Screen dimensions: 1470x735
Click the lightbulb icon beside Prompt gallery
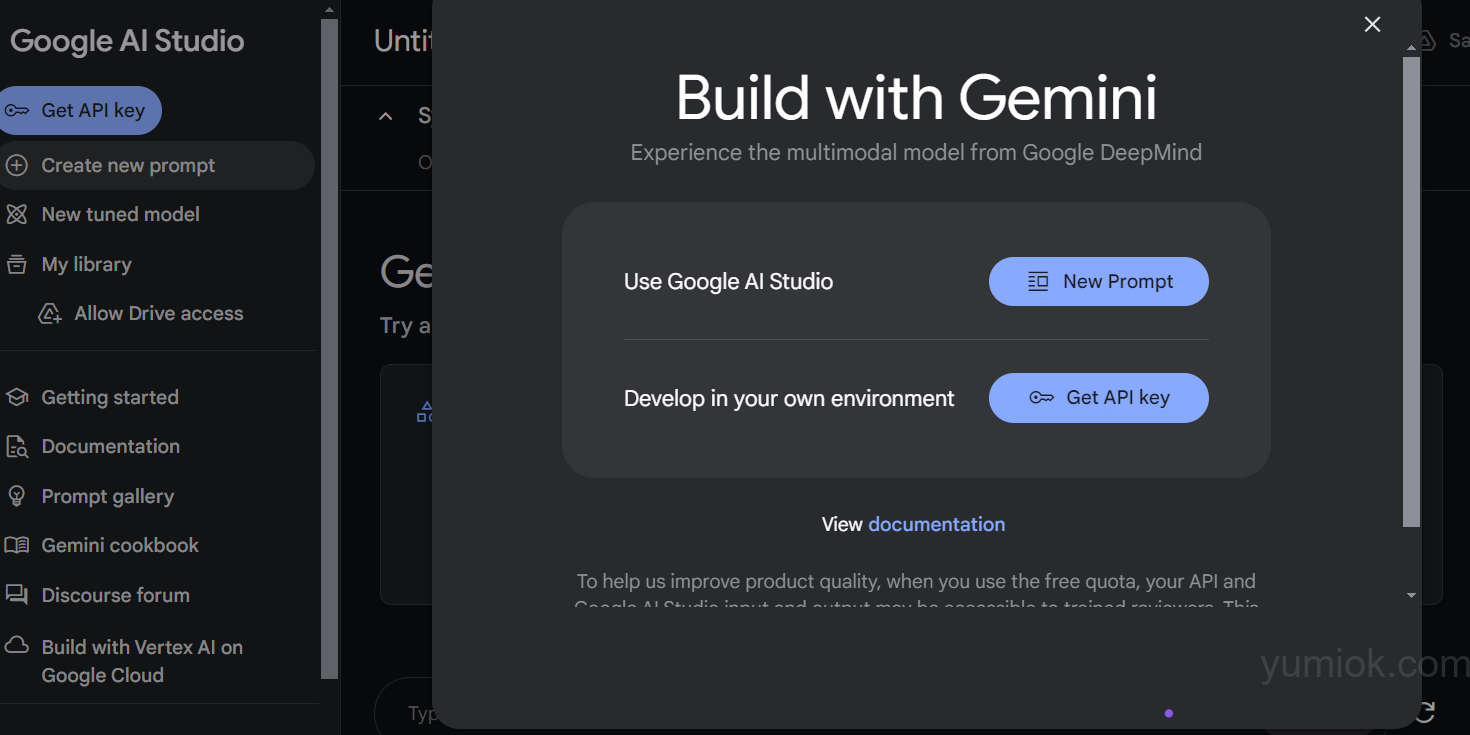tap(16, 496)
